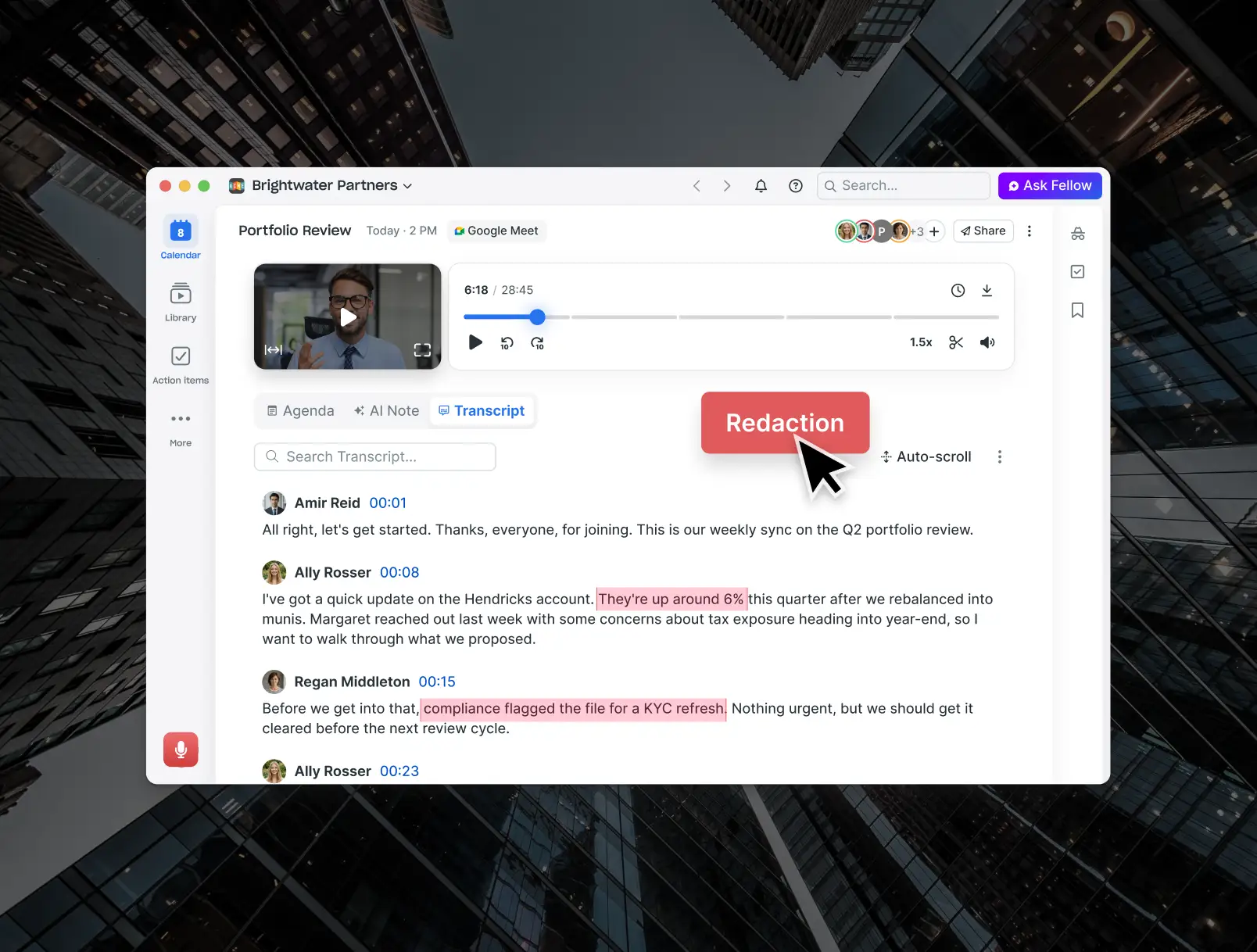Clip the recording with scissors icon
Image resolution: width=1257 pixels, height=952 pixels.
point(956,342)
